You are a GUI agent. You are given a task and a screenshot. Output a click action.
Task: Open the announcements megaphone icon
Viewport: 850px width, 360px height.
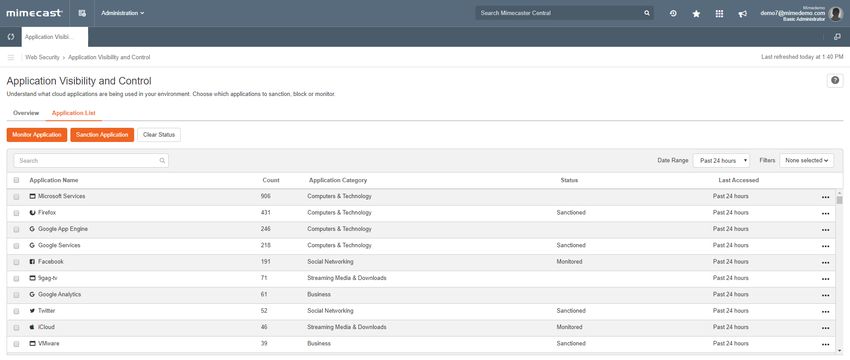743,14
